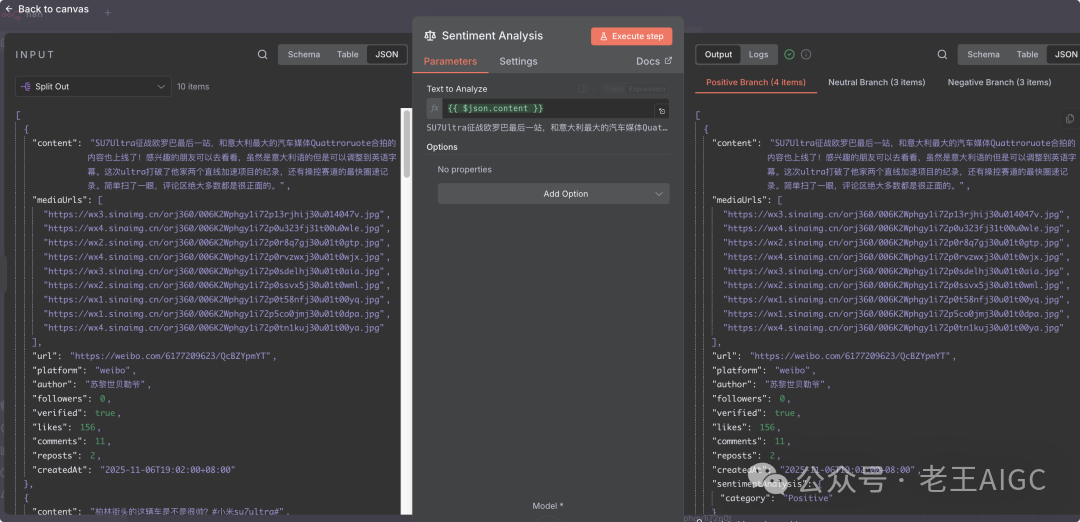Show Output data as JSON
The width and height of the screenshot is (1080, 522).
pos(1063,54)
